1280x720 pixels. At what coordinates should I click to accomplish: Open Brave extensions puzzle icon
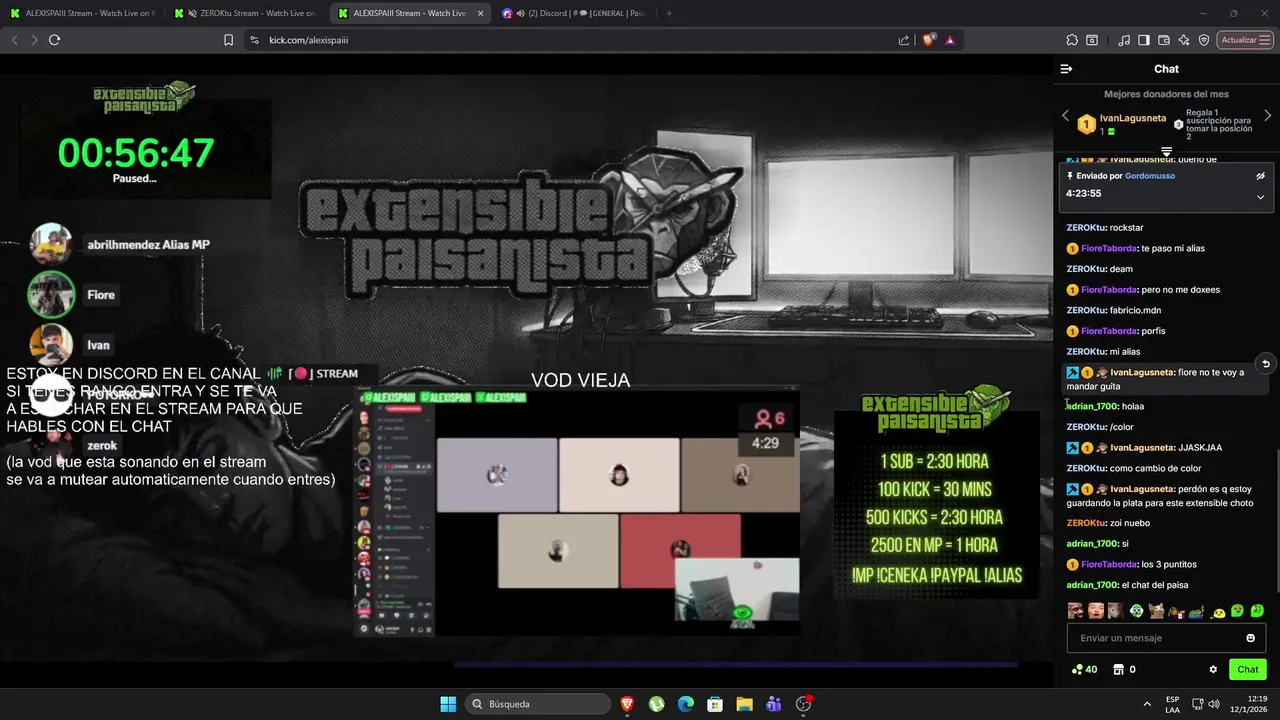click(1072, 40)
